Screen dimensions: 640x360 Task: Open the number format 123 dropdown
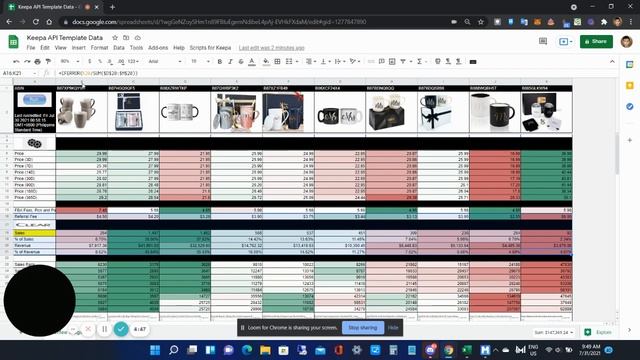pos(133,62)
